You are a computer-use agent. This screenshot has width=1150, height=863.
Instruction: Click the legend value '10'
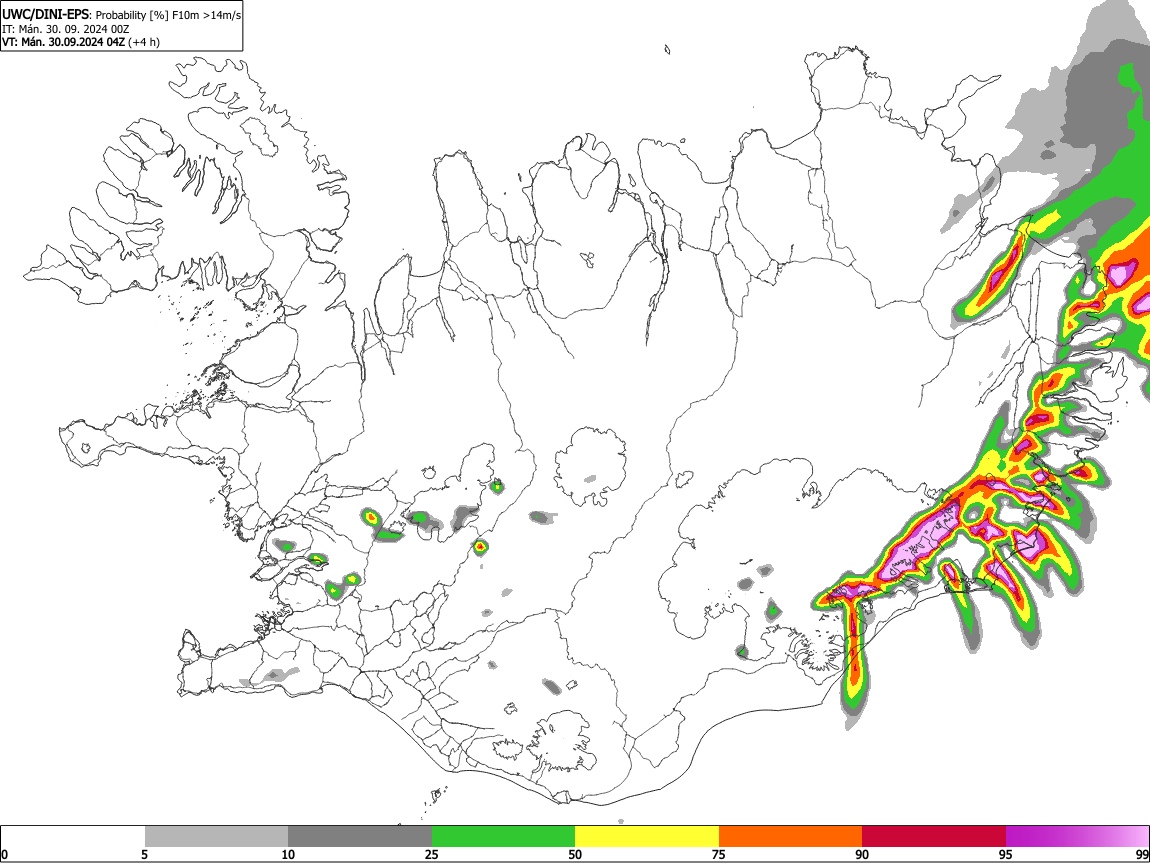pyautogui.click(x=288, y=854)
